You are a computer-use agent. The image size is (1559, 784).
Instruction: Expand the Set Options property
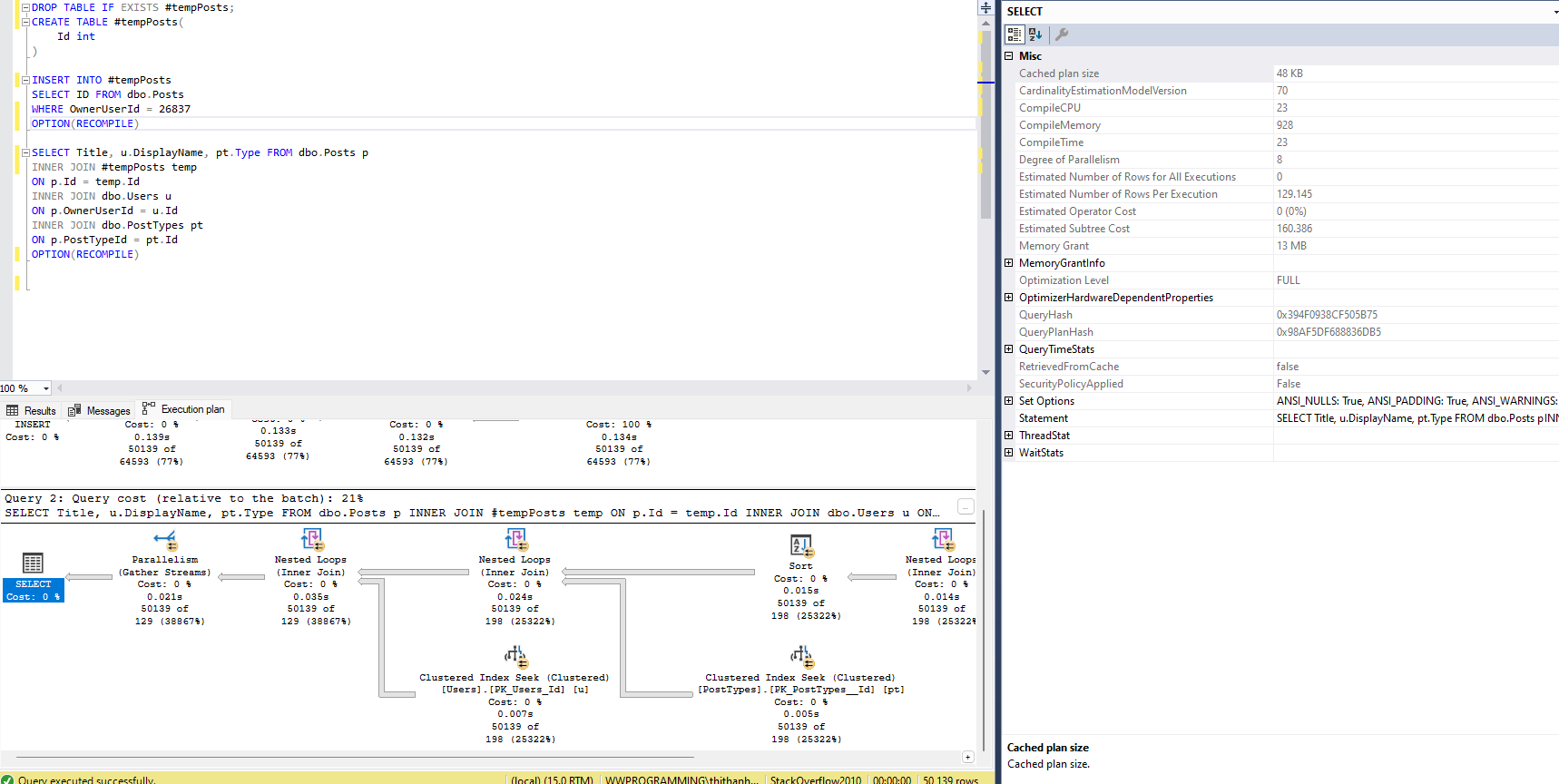coord(1008,401)
